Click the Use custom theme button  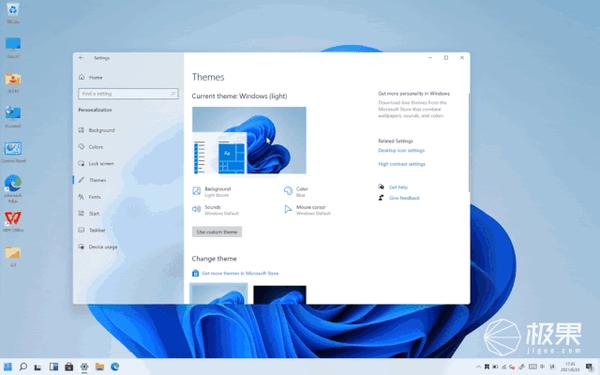click(x=217, y=232)
